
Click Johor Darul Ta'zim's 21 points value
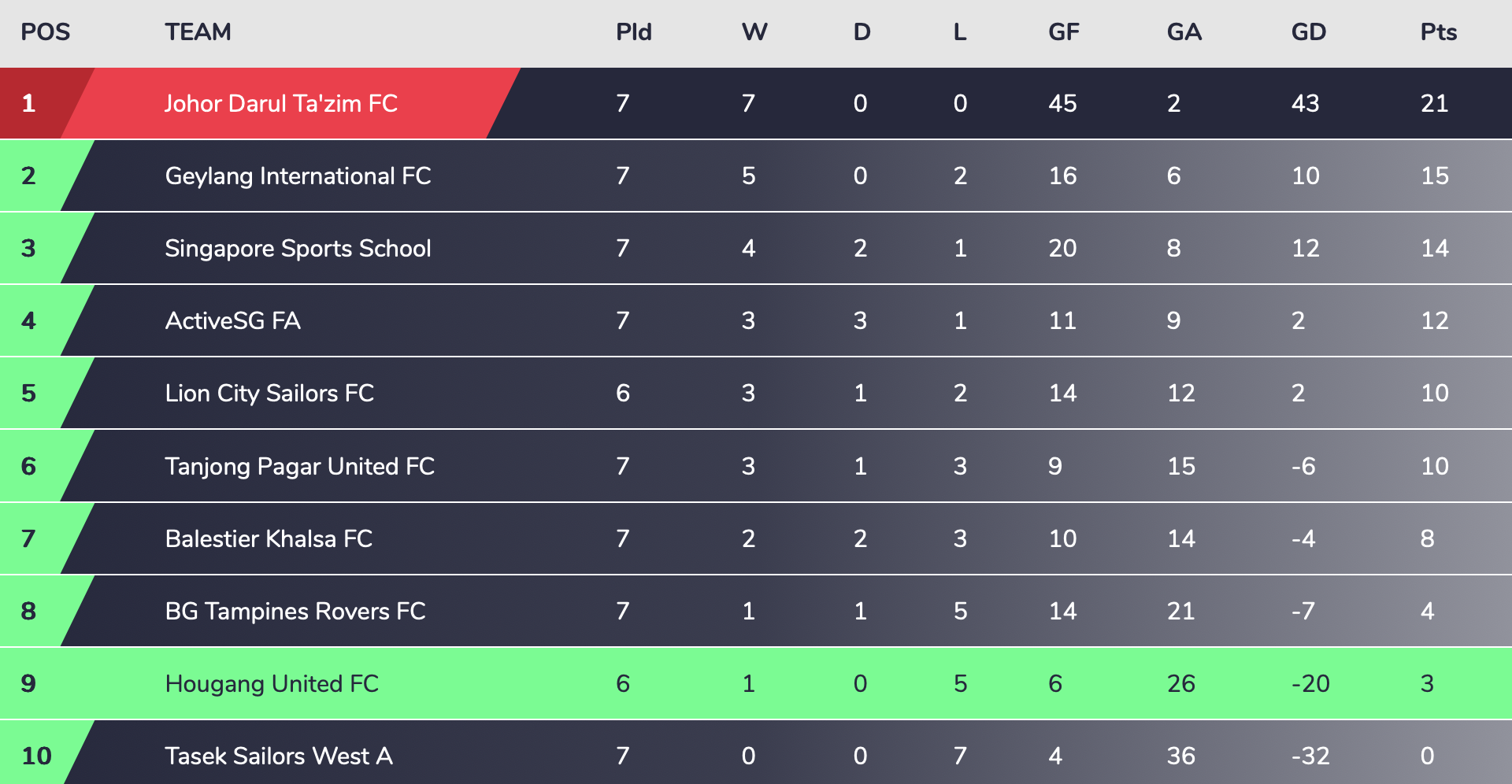(x=1434, y=103)
